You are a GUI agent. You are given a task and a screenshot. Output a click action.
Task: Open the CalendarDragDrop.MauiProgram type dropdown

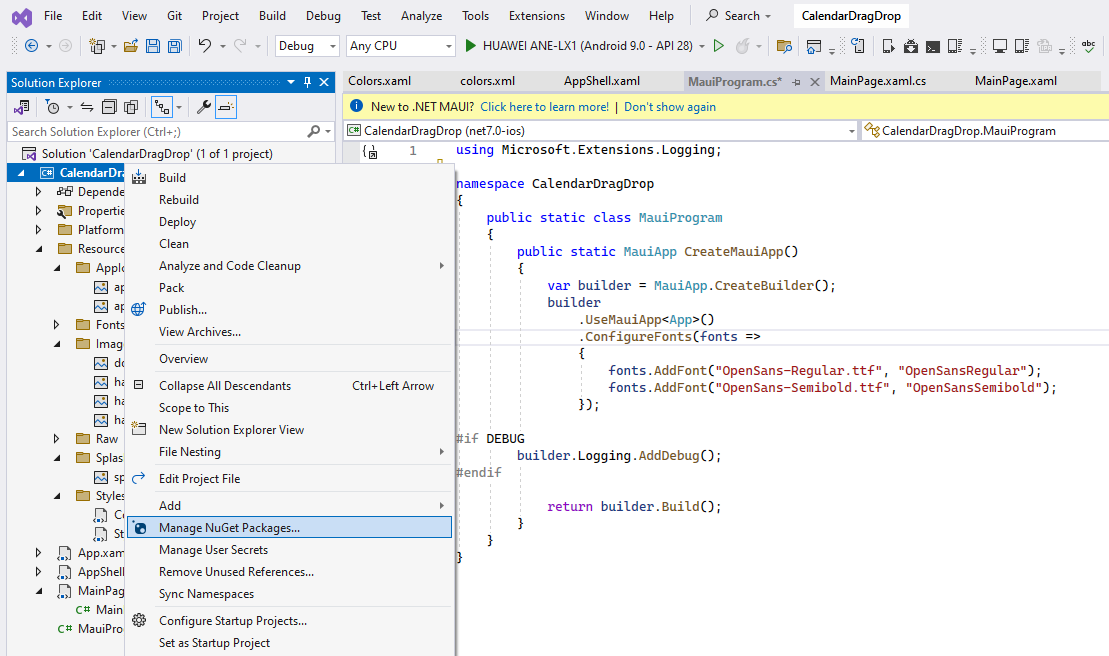tap(985, 131)
